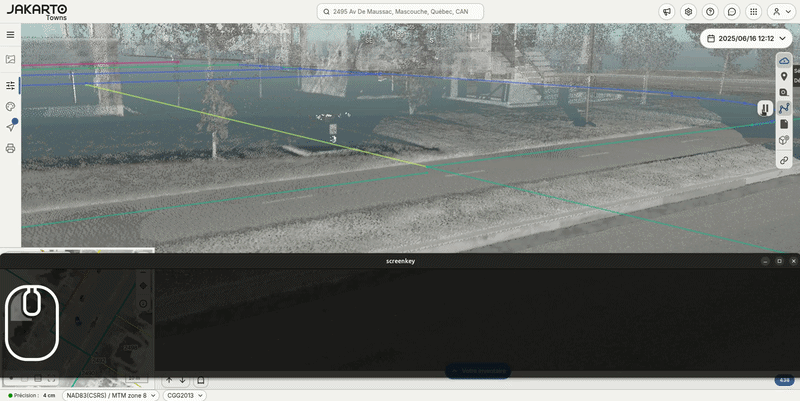Click the bookmark icon near bottom arrows

(x=201, y=381)
